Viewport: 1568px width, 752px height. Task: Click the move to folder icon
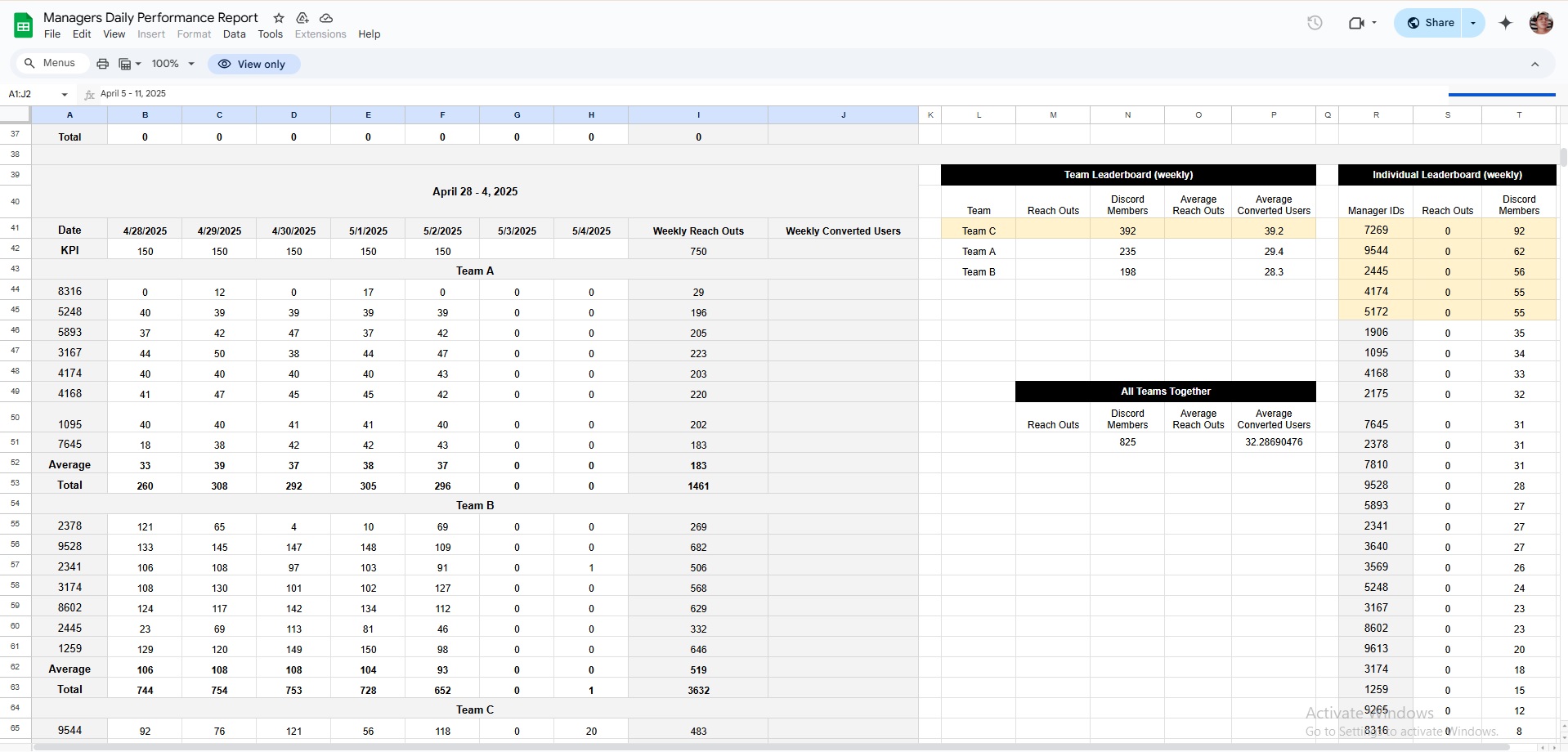(x=302, y=18)
